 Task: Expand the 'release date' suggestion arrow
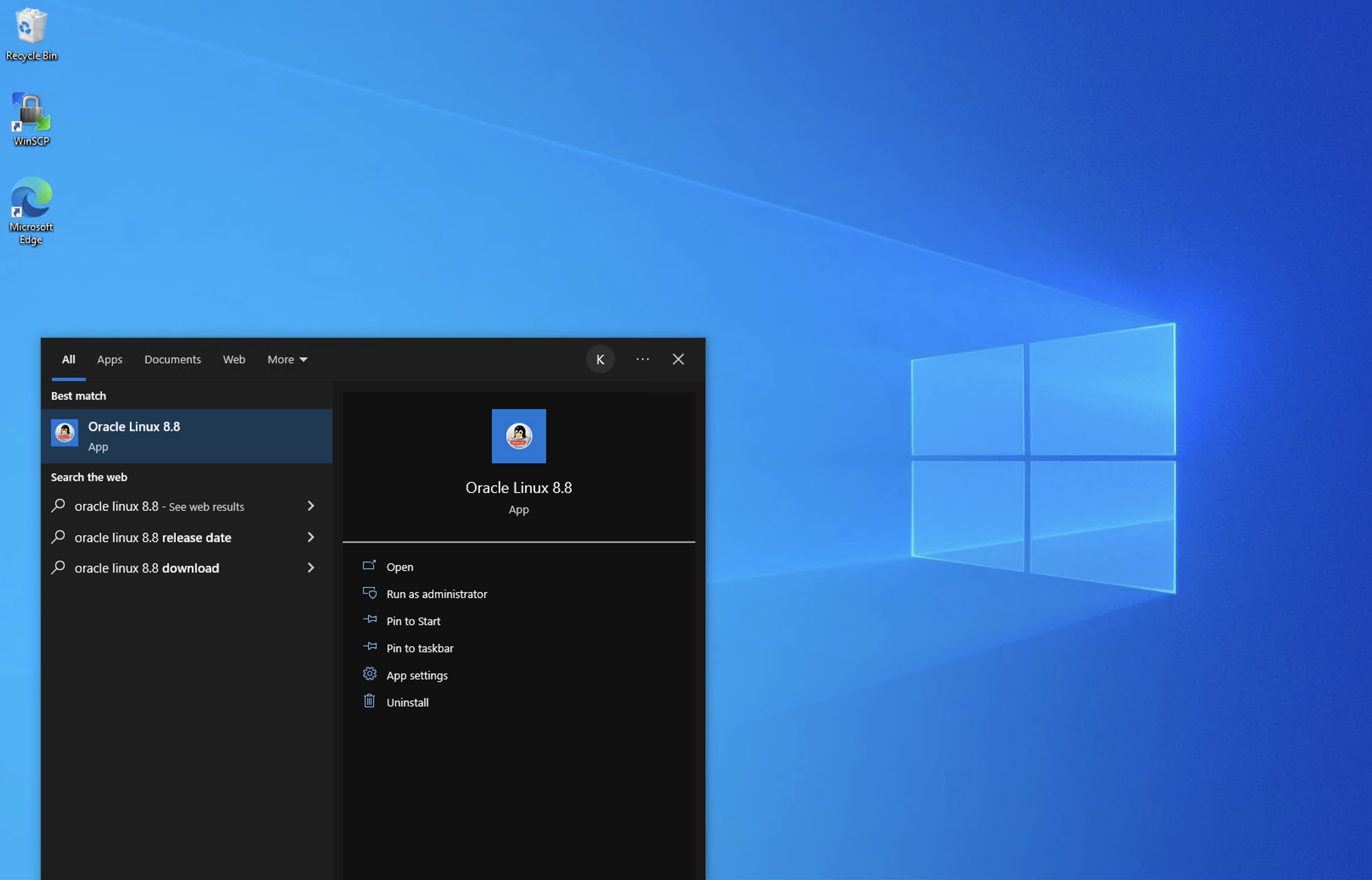[311, 537]
